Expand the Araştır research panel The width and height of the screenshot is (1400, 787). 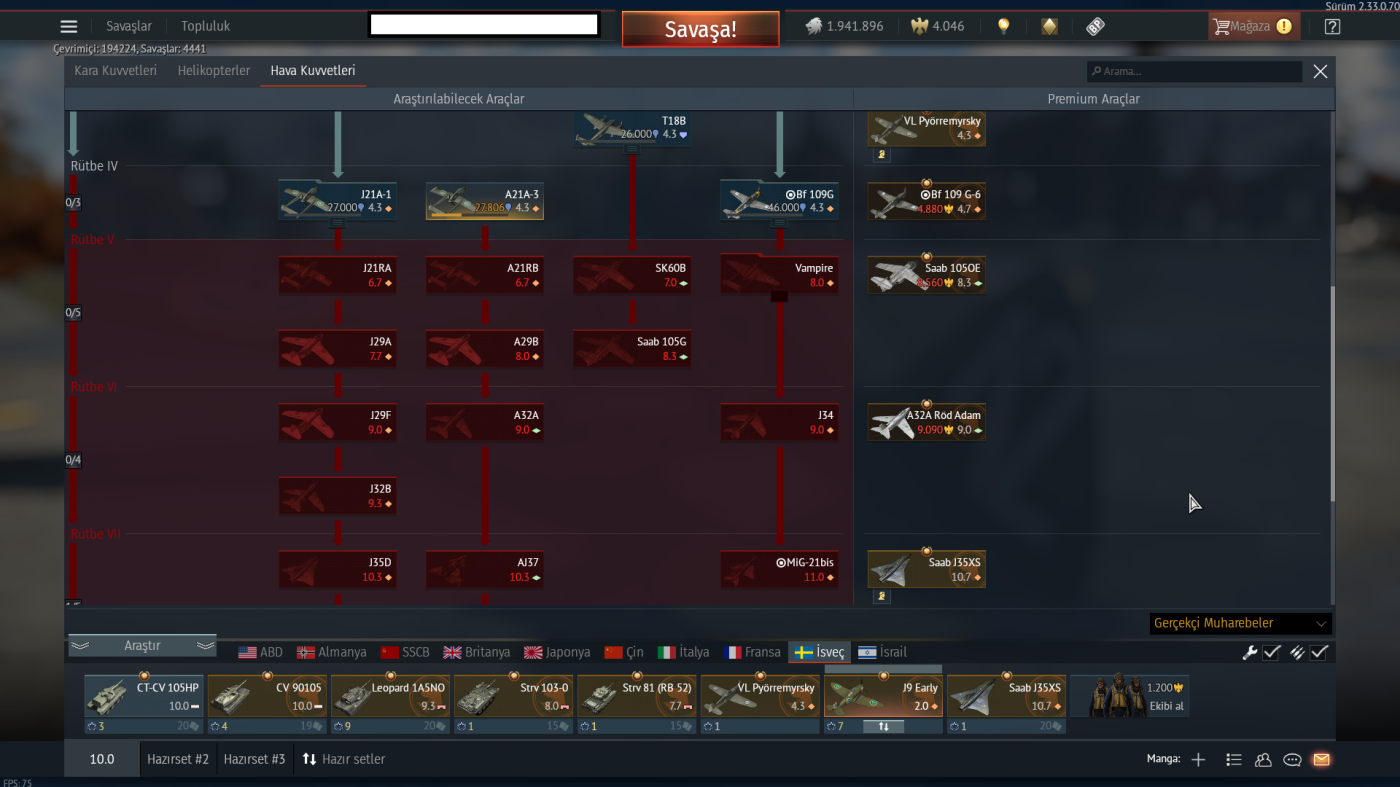pos(142,646)
